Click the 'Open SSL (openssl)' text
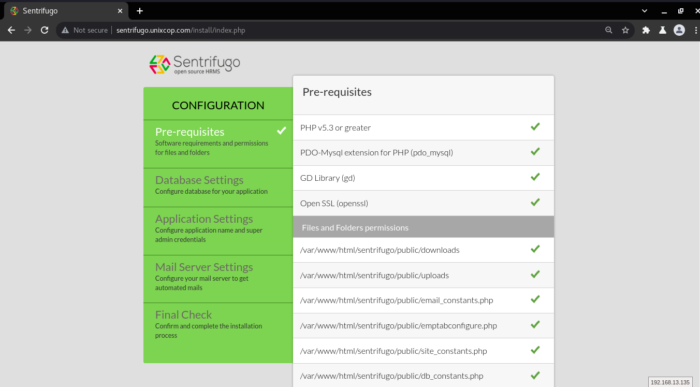This screenshot has width=700, height=387. coord(334,203)
